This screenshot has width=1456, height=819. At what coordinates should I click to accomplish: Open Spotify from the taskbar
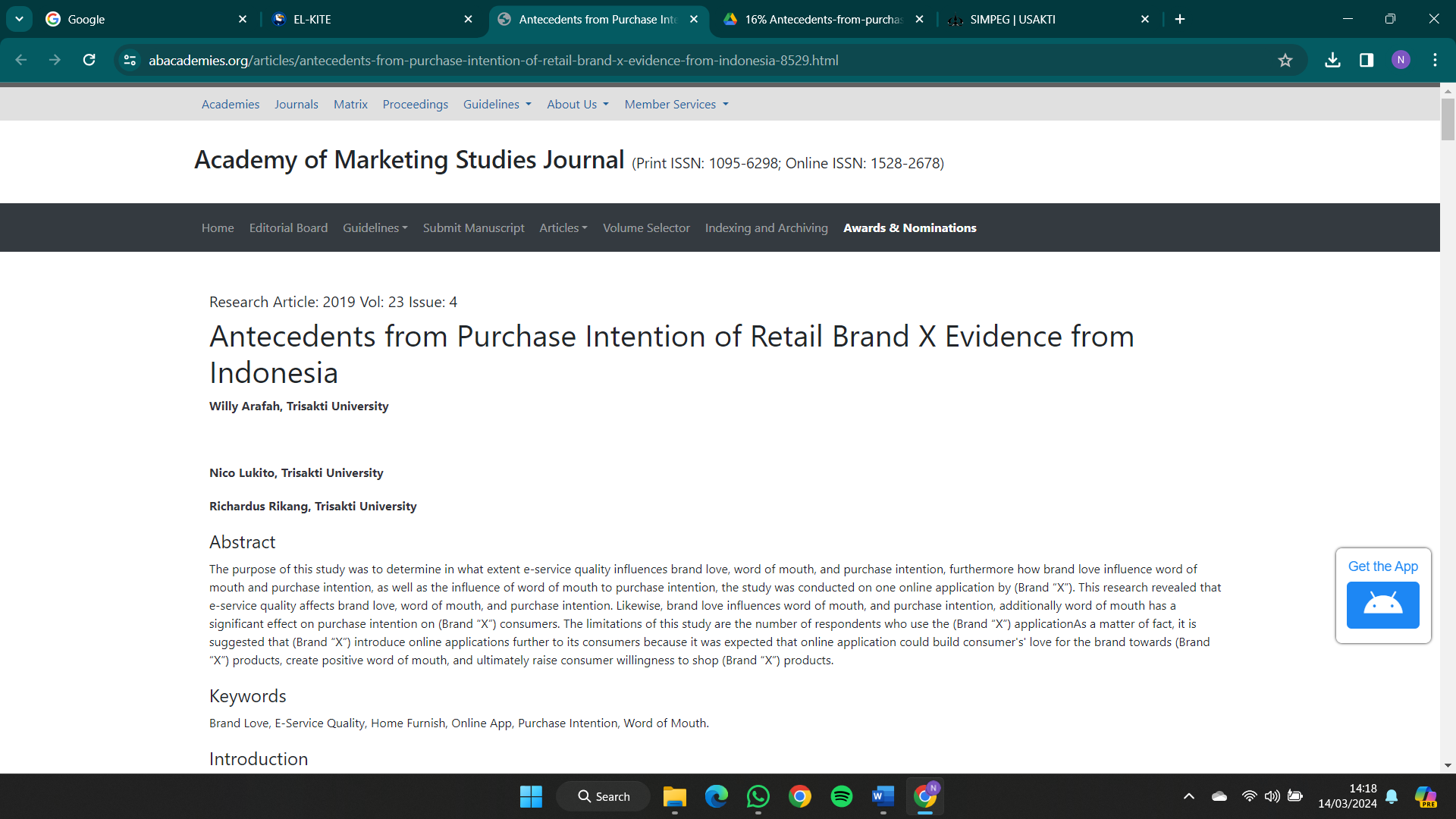(x=841, y=796)
